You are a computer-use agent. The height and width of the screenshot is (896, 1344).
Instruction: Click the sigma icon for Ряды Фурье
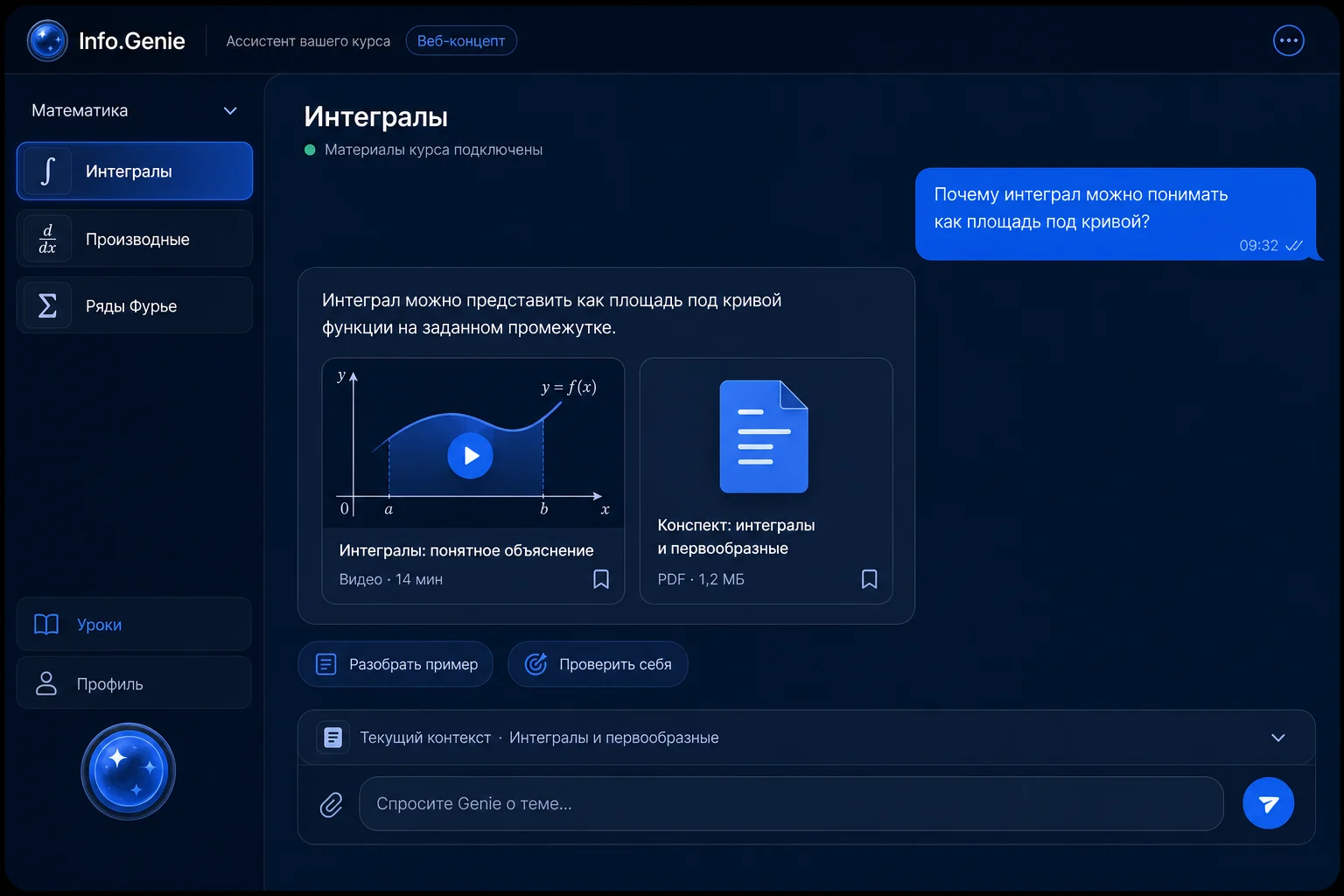pyautogui.click(x=47, y=305)
